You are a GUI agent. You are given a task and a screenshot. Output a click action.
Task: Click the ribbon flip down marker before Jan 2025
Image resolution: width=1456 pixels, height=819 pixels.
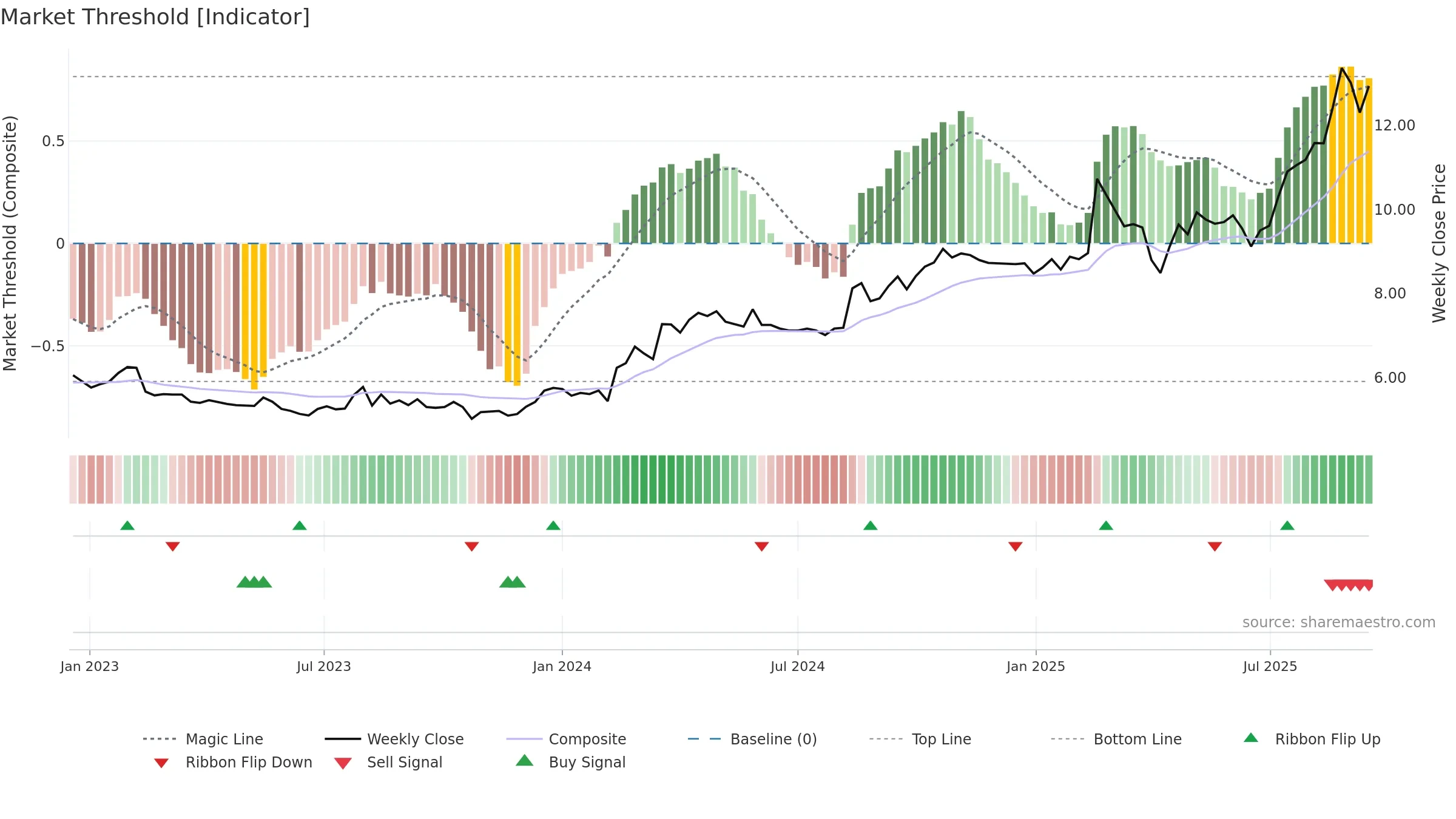pyautogui.click(x=1016, y=547)
